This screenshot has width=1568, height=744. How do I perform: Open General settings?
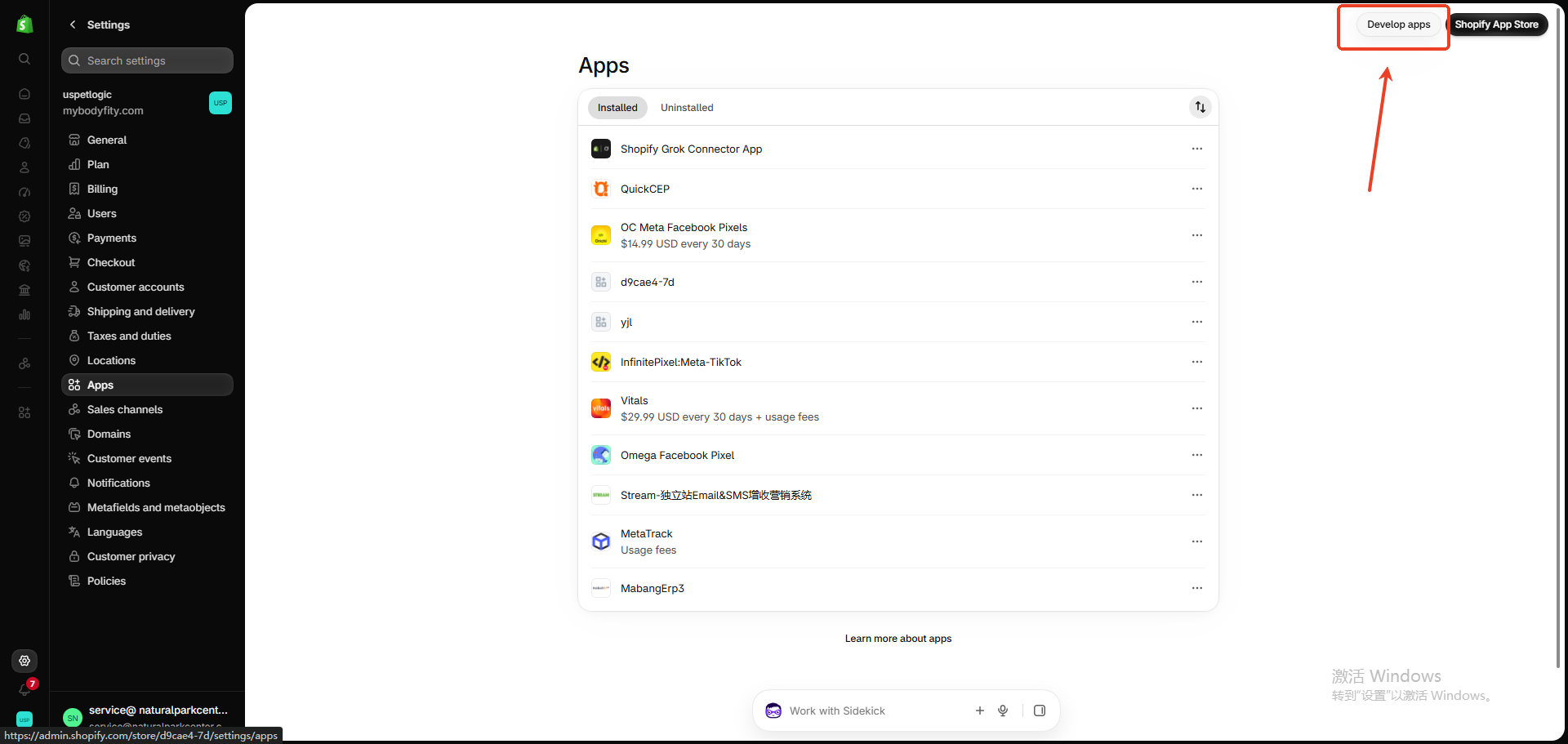(147, 140)
